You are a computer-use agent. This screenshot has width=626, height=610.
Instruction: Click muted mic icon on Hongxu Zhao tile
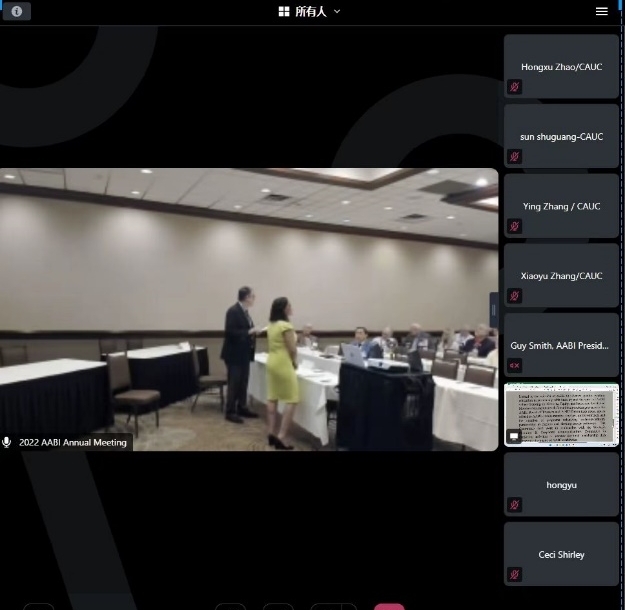click(x=514, y=87)
